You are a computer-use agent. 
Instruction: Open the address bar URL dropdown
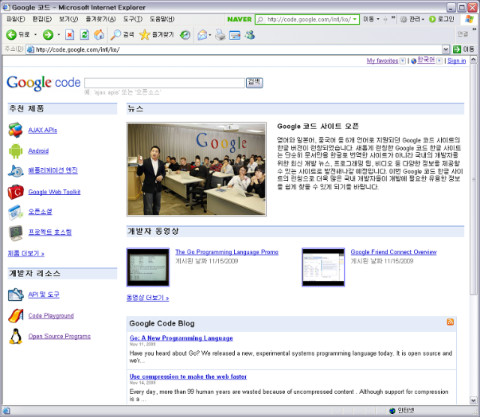pos(446,49)
